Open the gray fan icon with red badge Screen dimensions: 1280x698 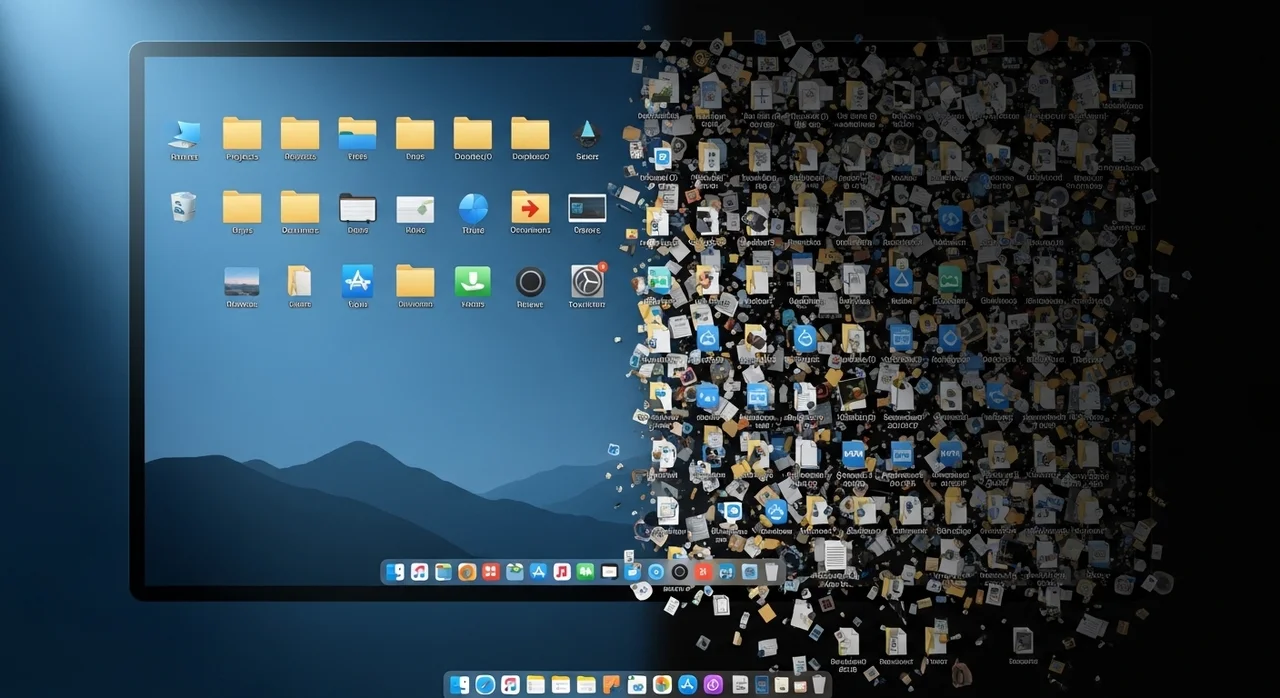(587, 281)
